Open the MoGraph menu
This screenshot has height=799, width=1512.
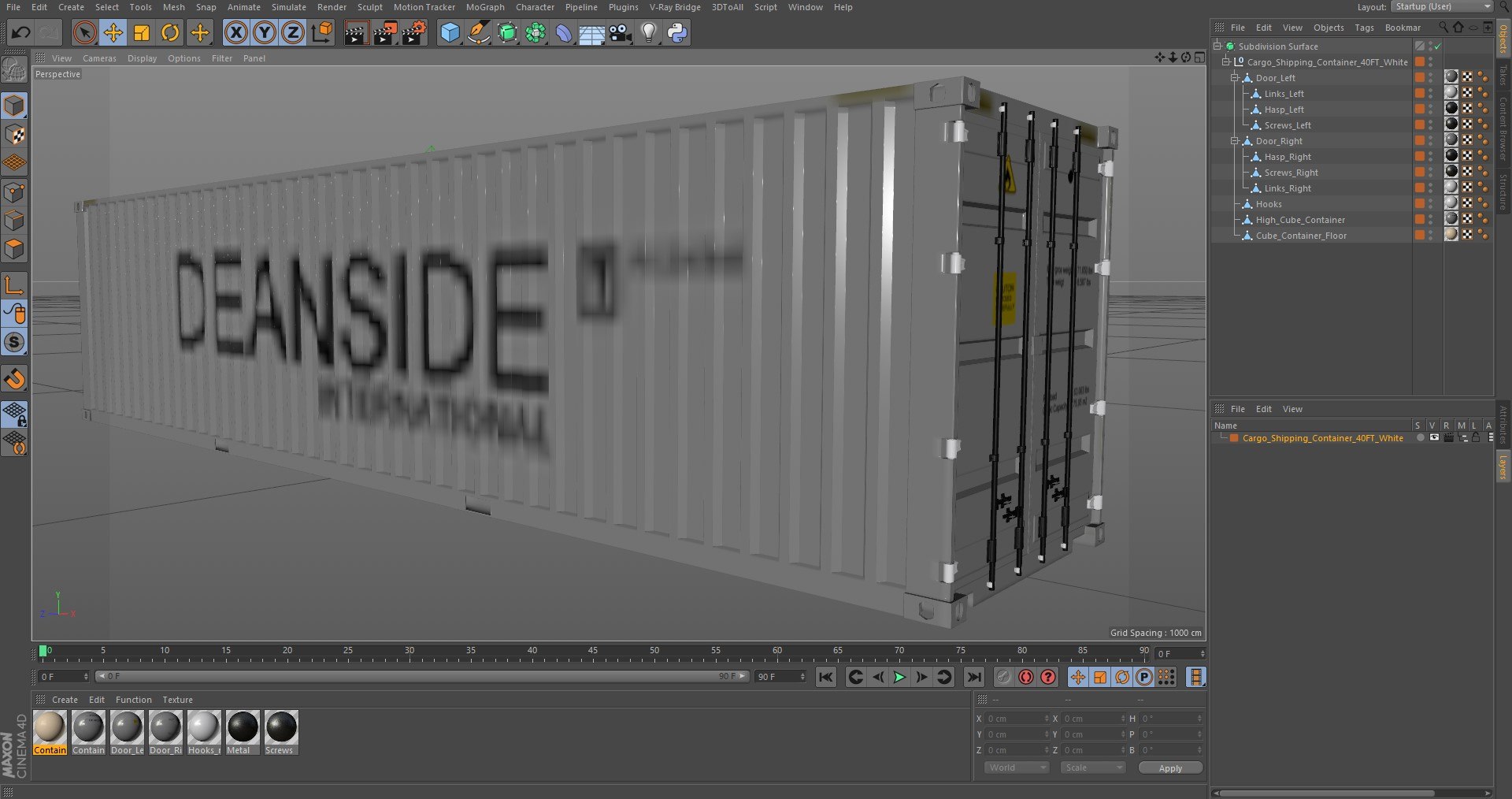485,7
